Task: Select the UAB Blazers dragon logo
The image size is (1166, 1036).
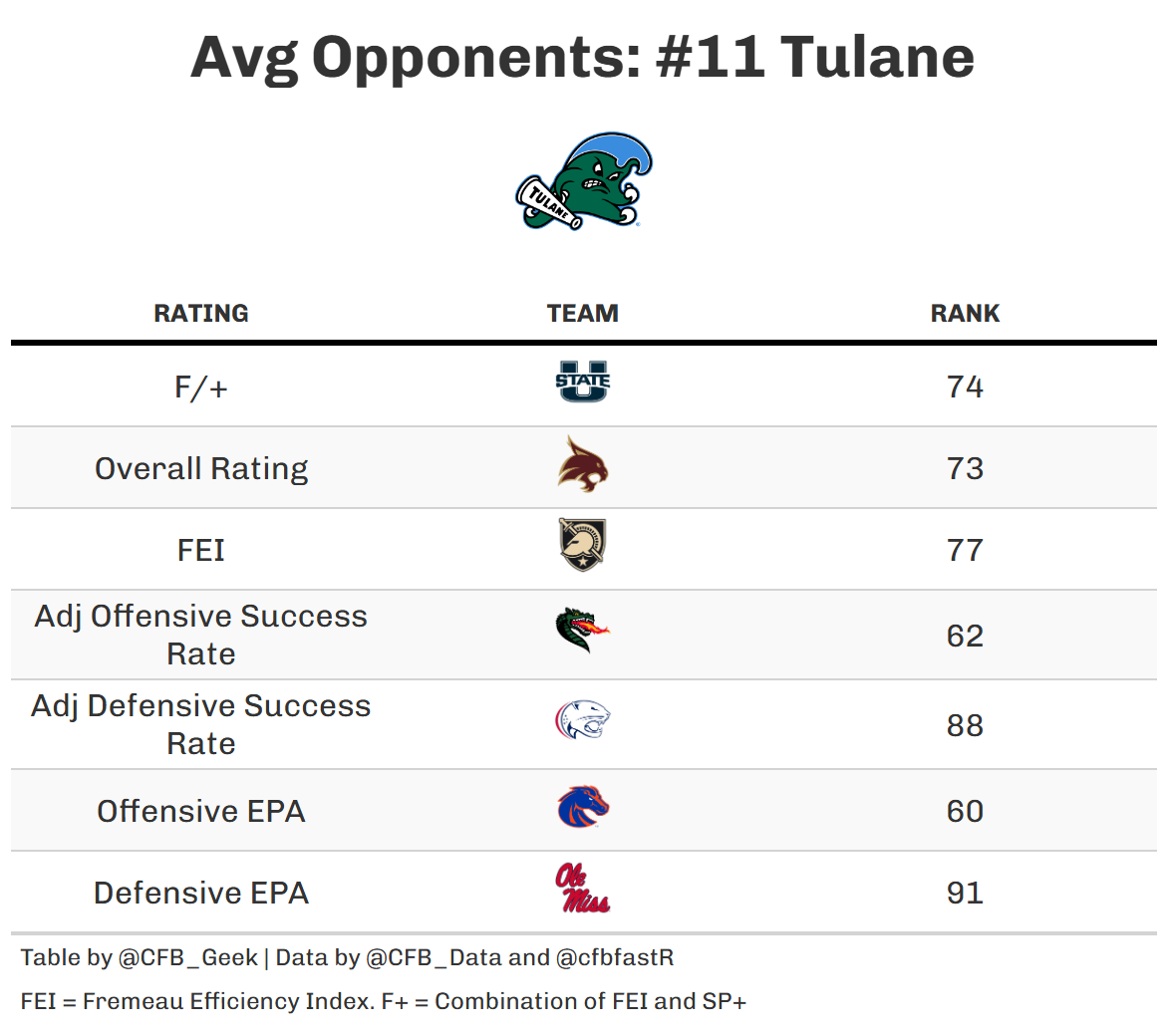Action: tap(583, 630)
